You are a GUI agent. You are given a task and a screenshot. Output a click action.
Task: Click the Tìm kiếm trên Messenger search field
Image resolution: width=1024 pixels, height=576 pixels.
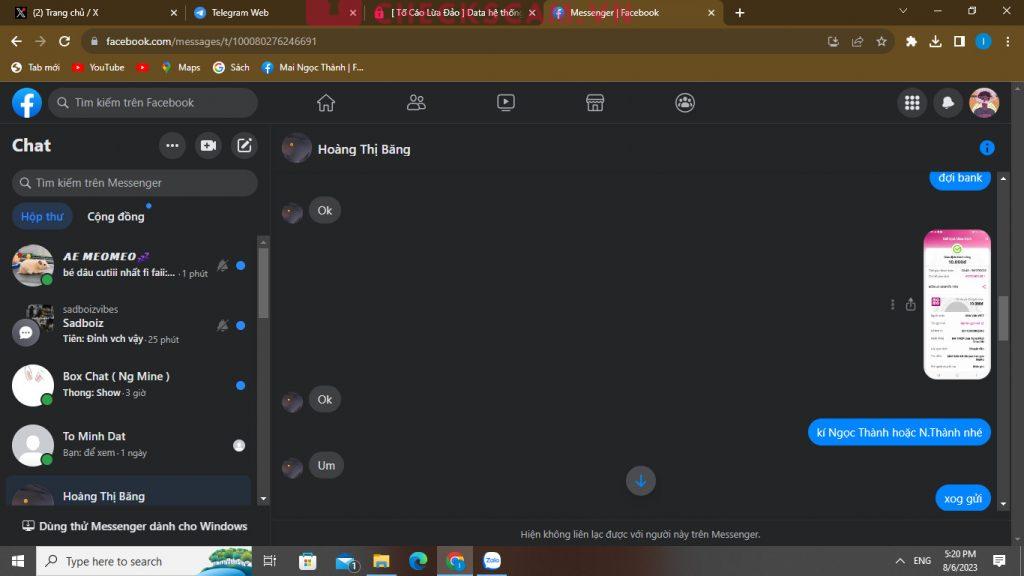(135, 183)
